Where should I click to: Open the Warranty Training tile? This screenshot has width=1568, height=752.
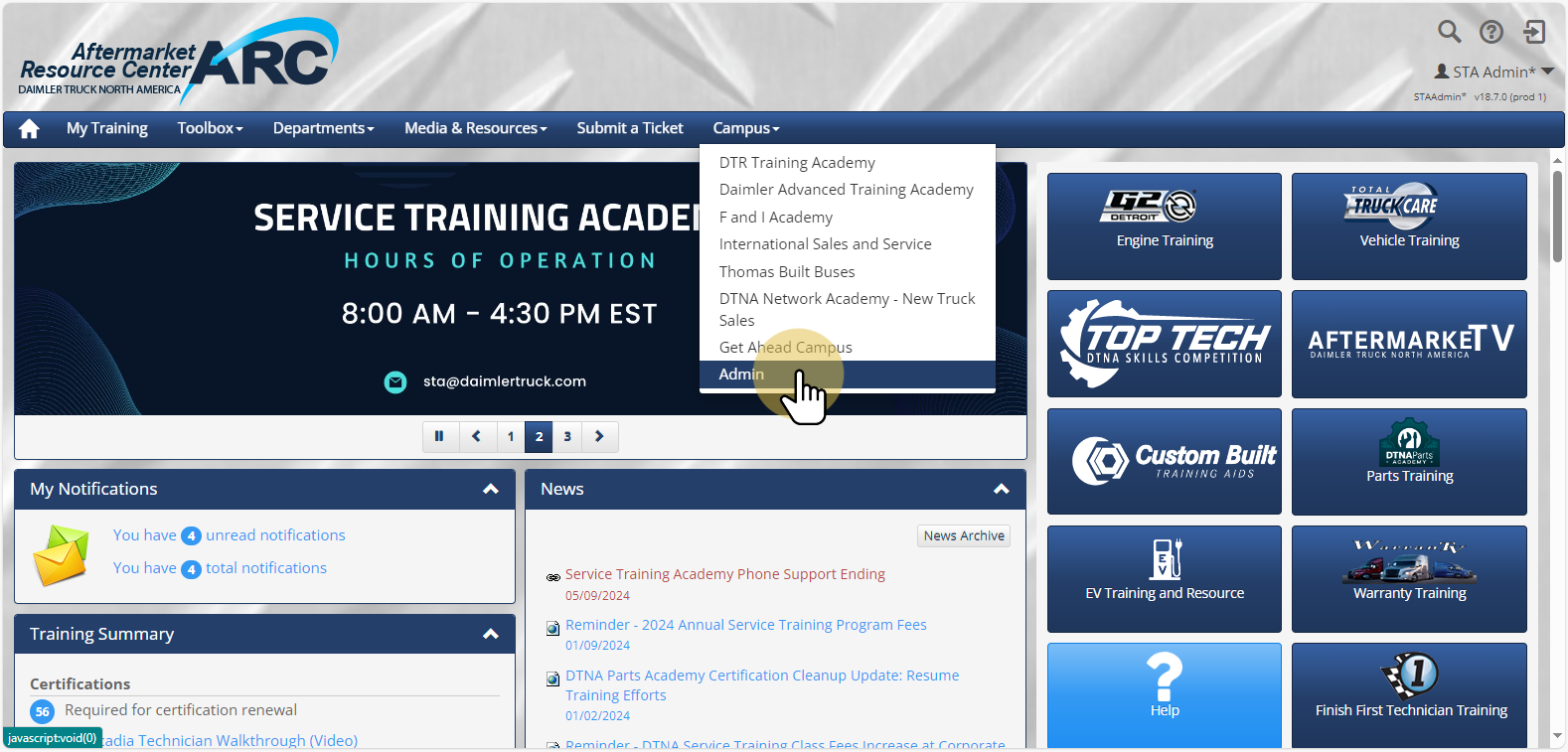pyautogui.click(x=1409, y=579)
